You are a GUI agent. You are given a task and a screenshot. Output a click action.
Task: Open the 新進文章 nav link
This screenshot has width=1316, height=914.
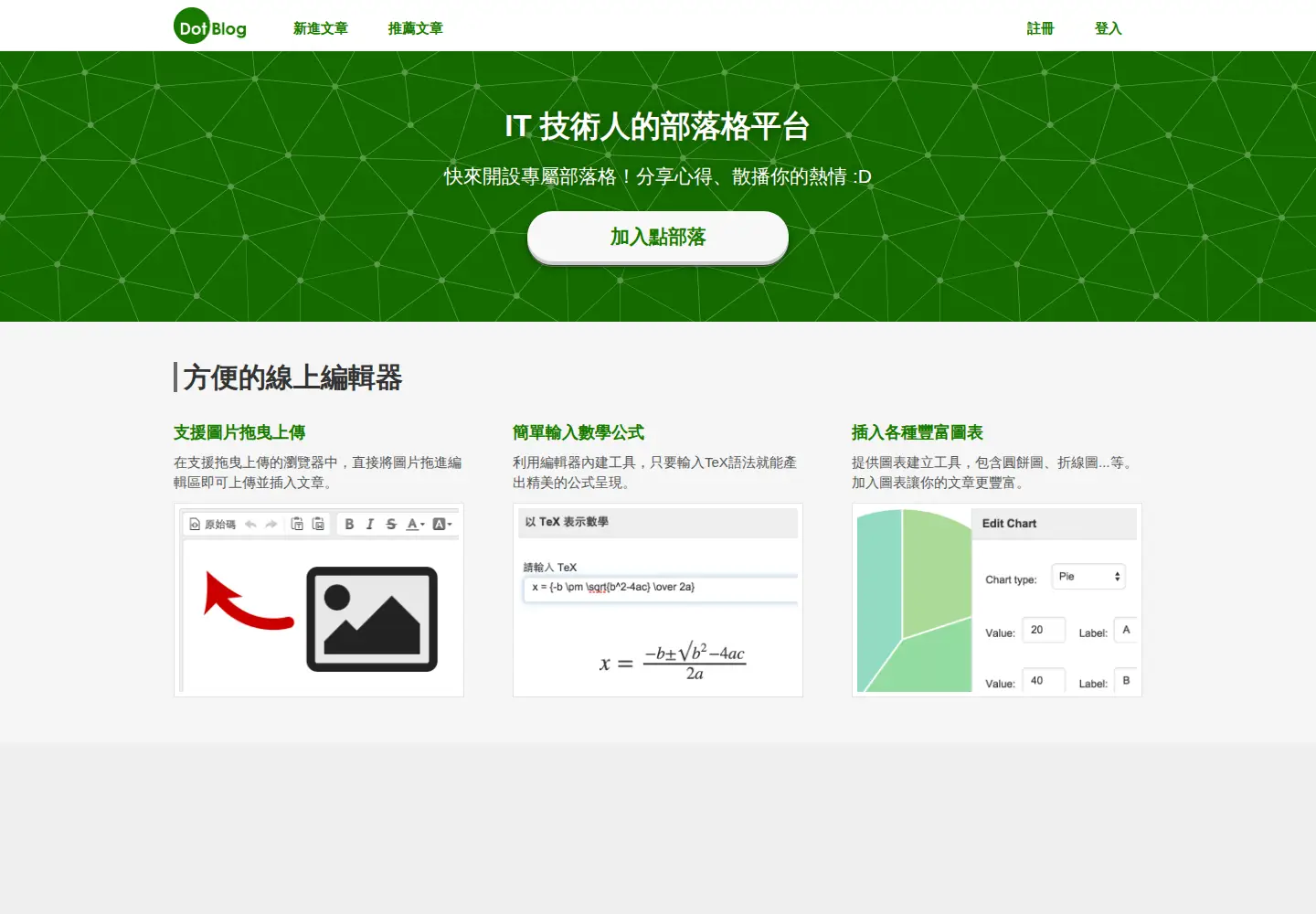coord(320,28)
